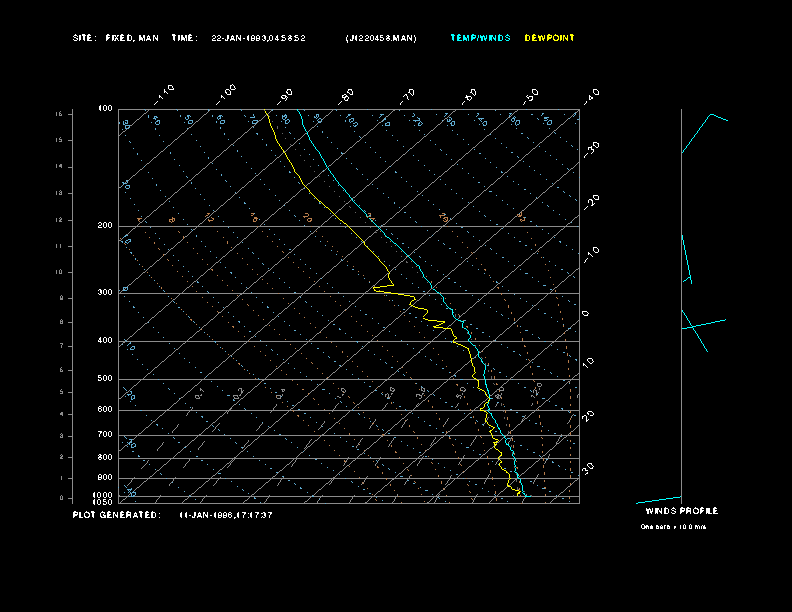Click the cyan TEMP/WINDS legend label
The height and width of the screenshot is (612, 792).
[480, 38]
